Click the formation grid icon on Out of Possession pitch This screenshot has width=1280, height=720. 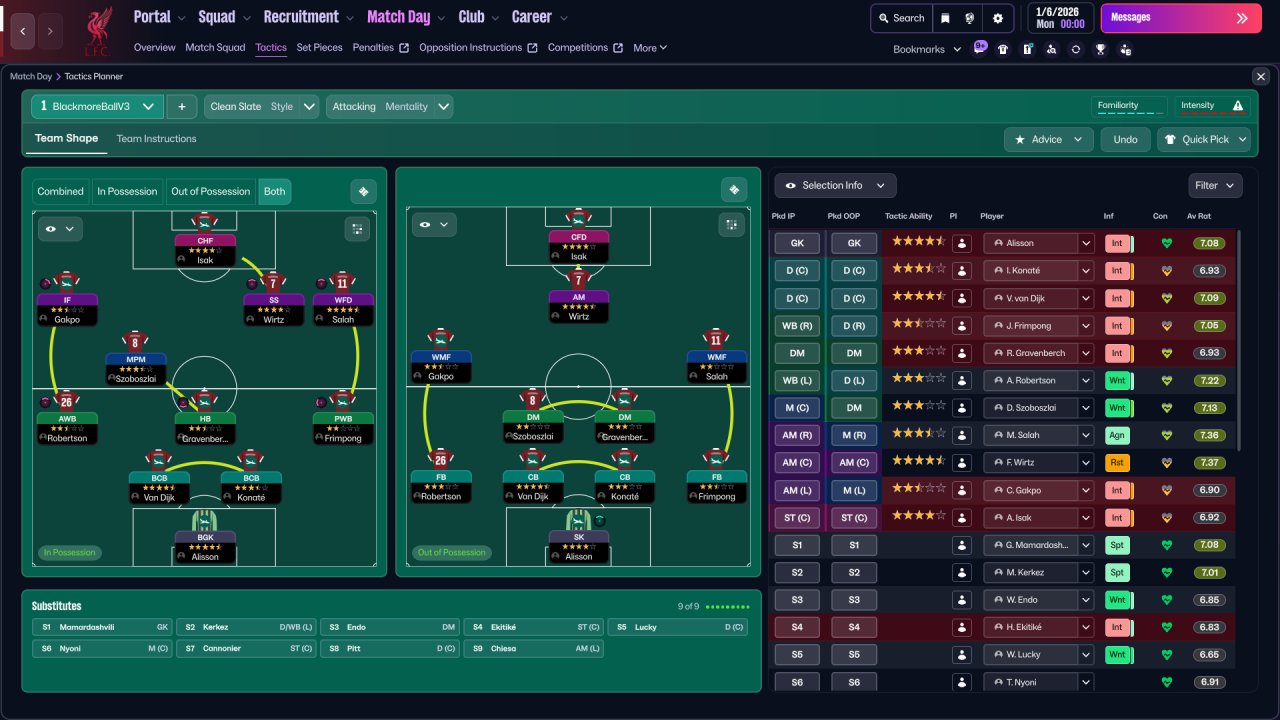tap(731, 225)
